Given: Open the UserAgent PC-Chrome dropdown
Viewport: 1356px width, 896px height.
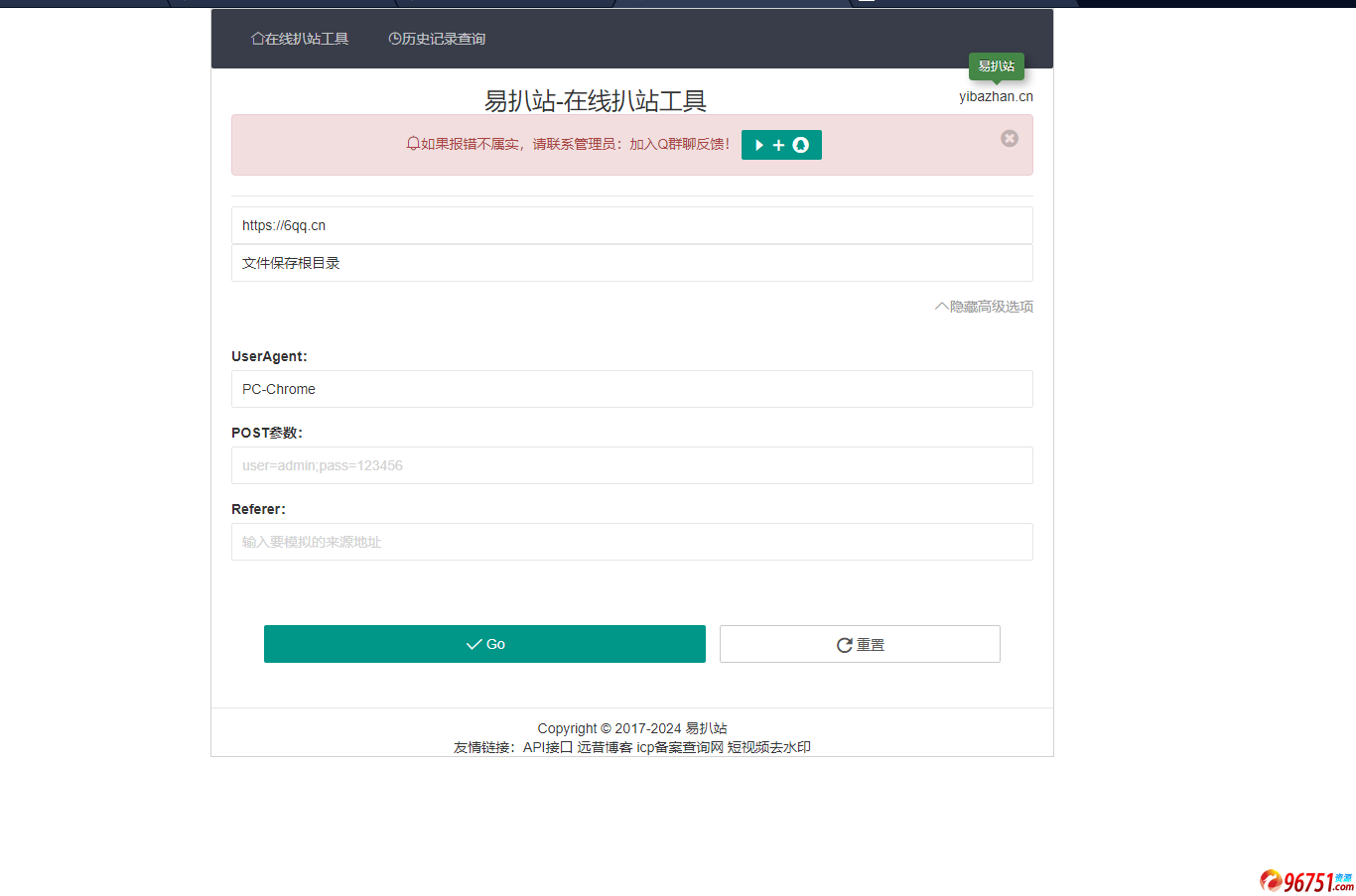Looking at the screenshot, I should click(x=632, y=389).
